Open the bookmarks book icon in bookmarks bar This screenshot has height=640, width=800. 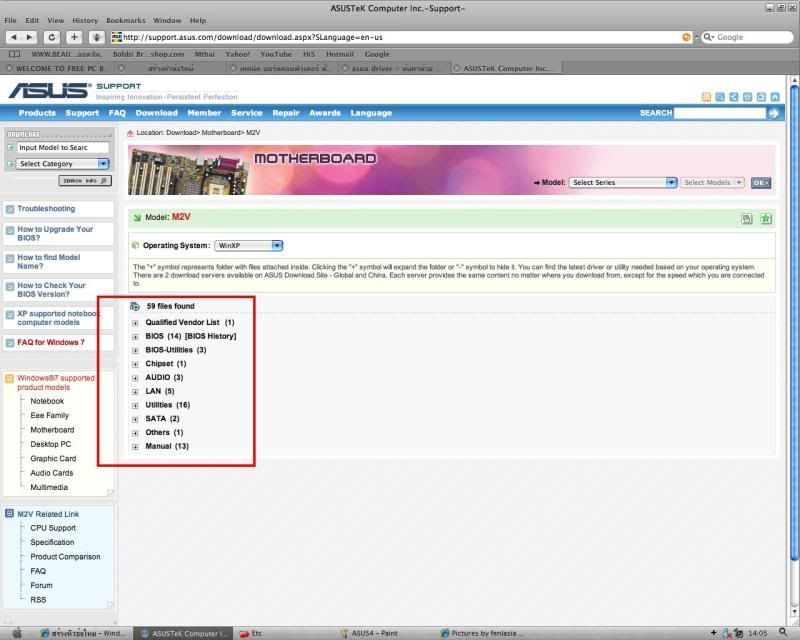15,54
